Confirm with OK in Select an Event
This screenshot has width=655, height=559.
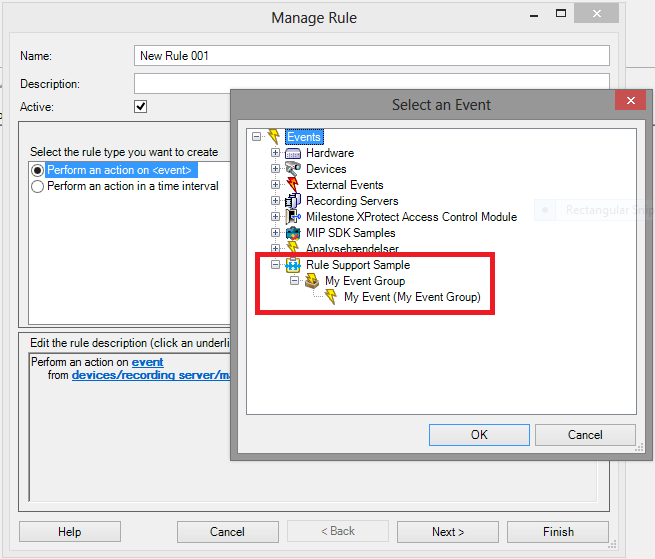click(479, 435)
